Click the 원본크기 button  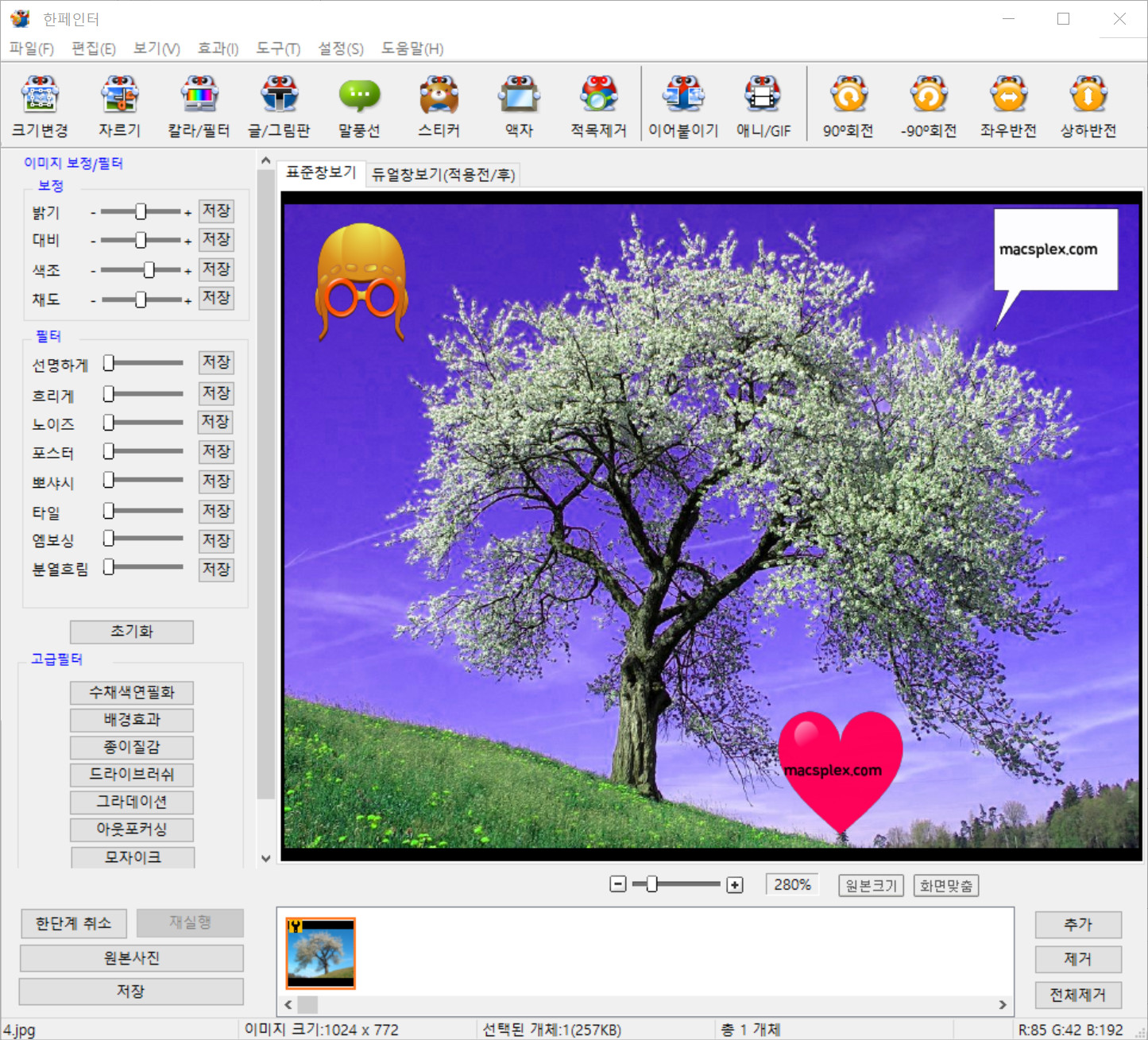point(872,885)
